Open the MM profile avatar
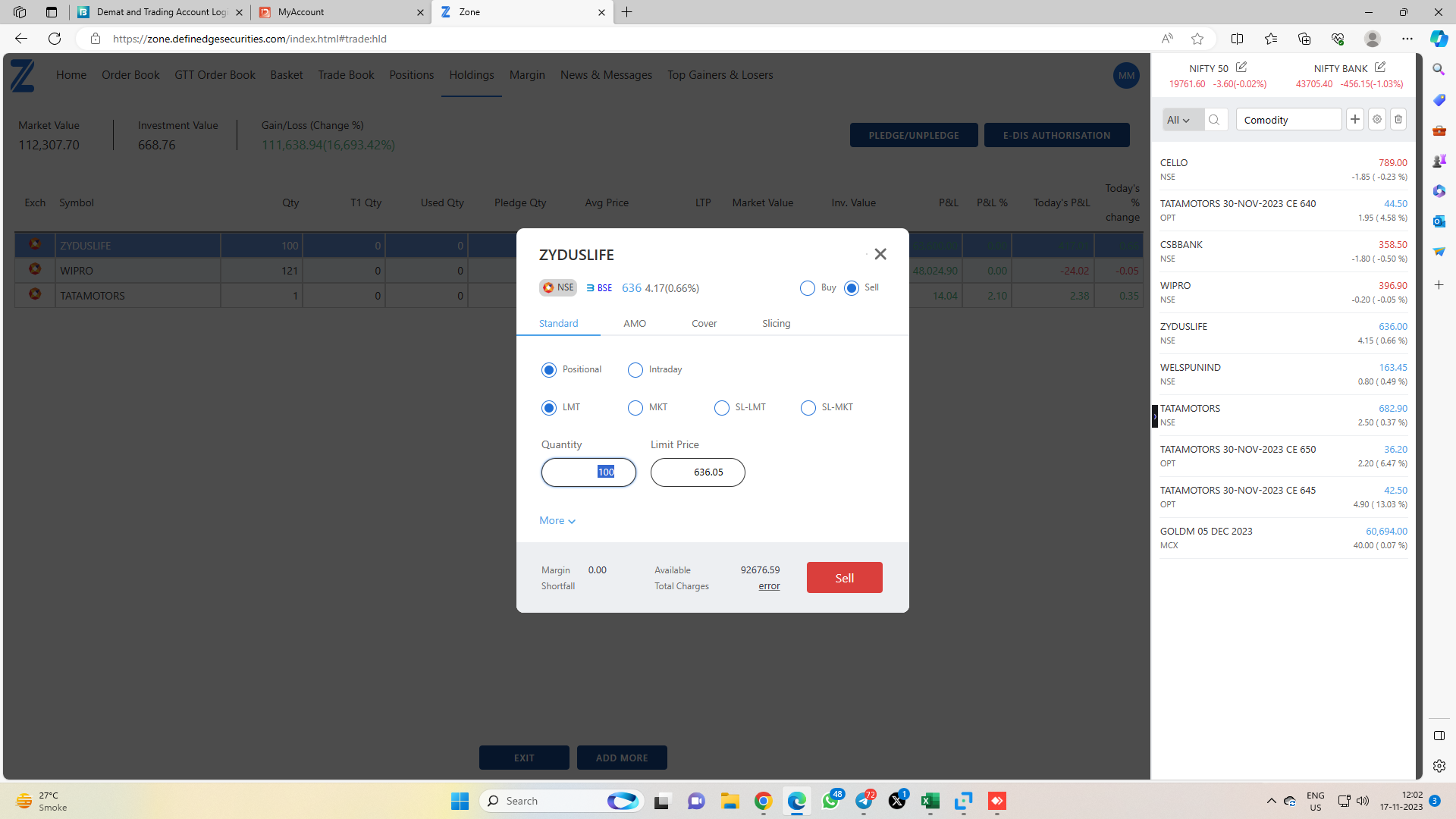The image size is (1456, 819). (x=1126, y=75)
